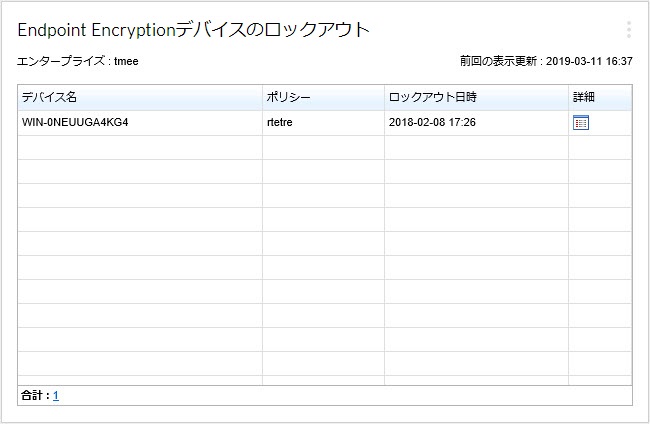
Task: Click divider between ポリシー and ロックアウト日時 headers
Action: [x=384, y=98]
